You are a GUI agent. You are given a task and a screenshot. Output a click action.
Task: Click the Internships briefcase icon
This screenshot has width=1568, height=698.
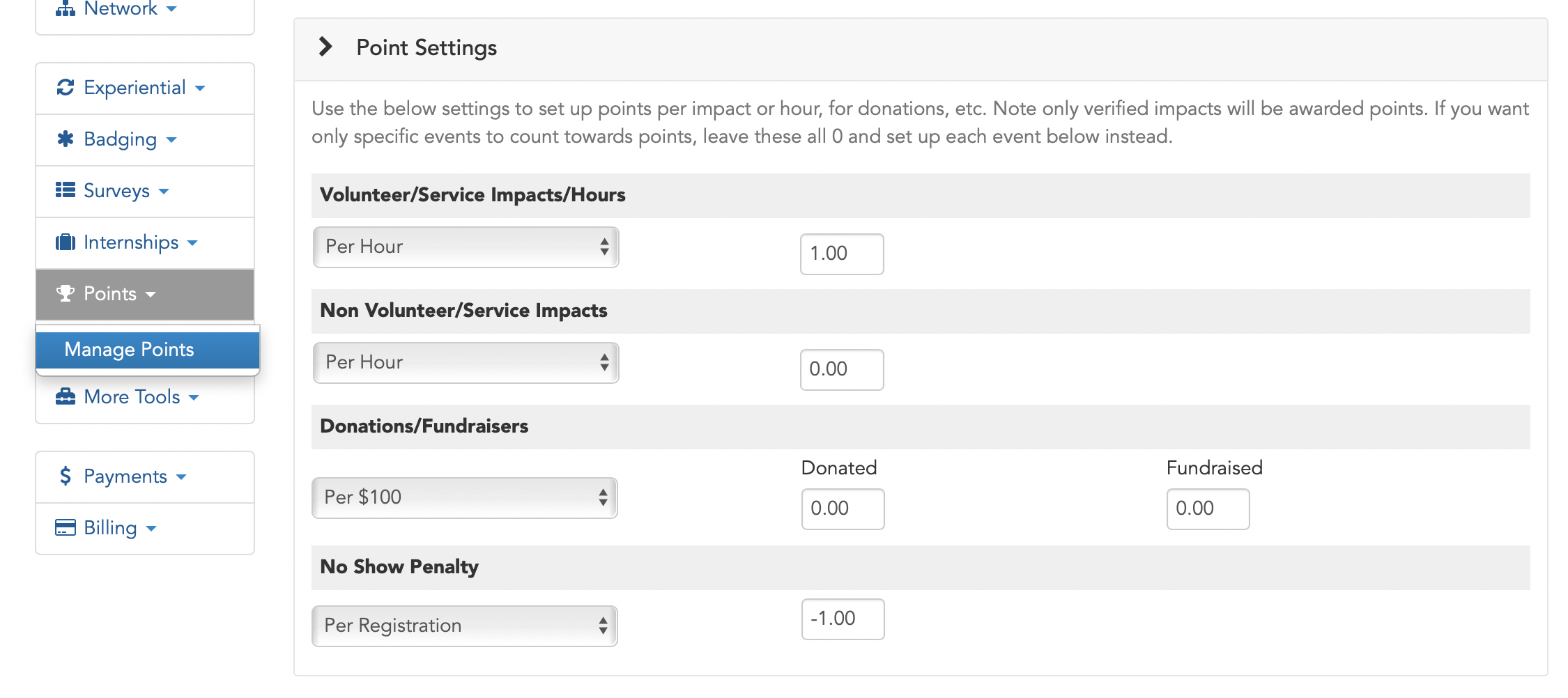tap(66, 242)
